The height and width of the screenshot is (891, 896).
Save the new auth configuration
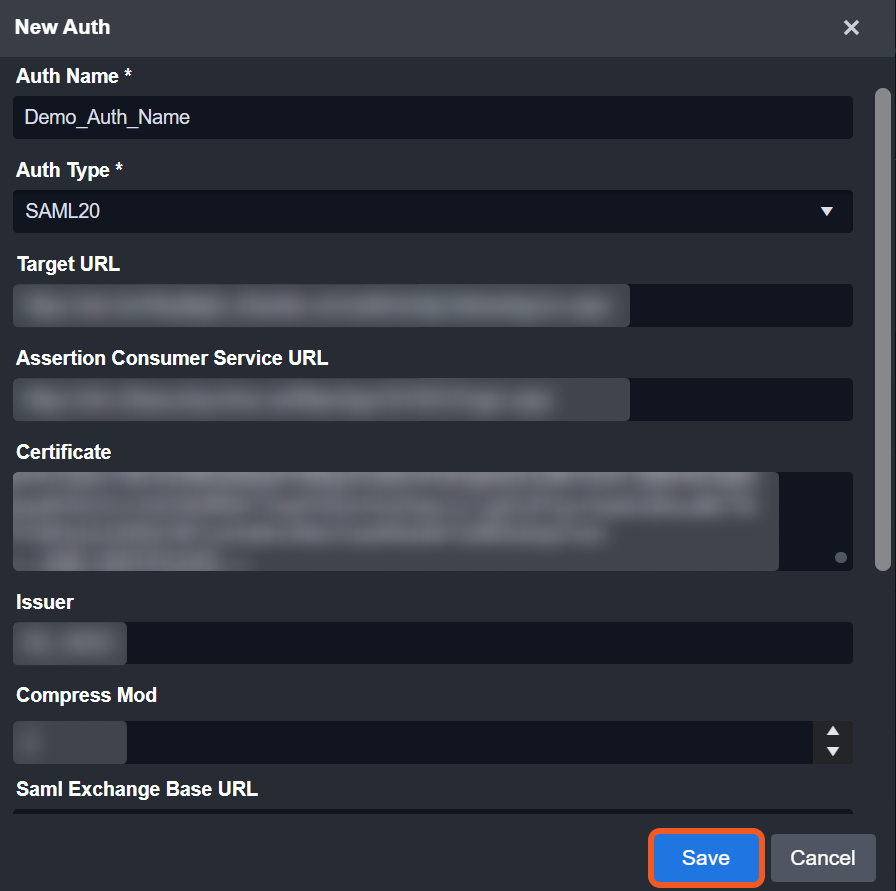tap(706, 858)
